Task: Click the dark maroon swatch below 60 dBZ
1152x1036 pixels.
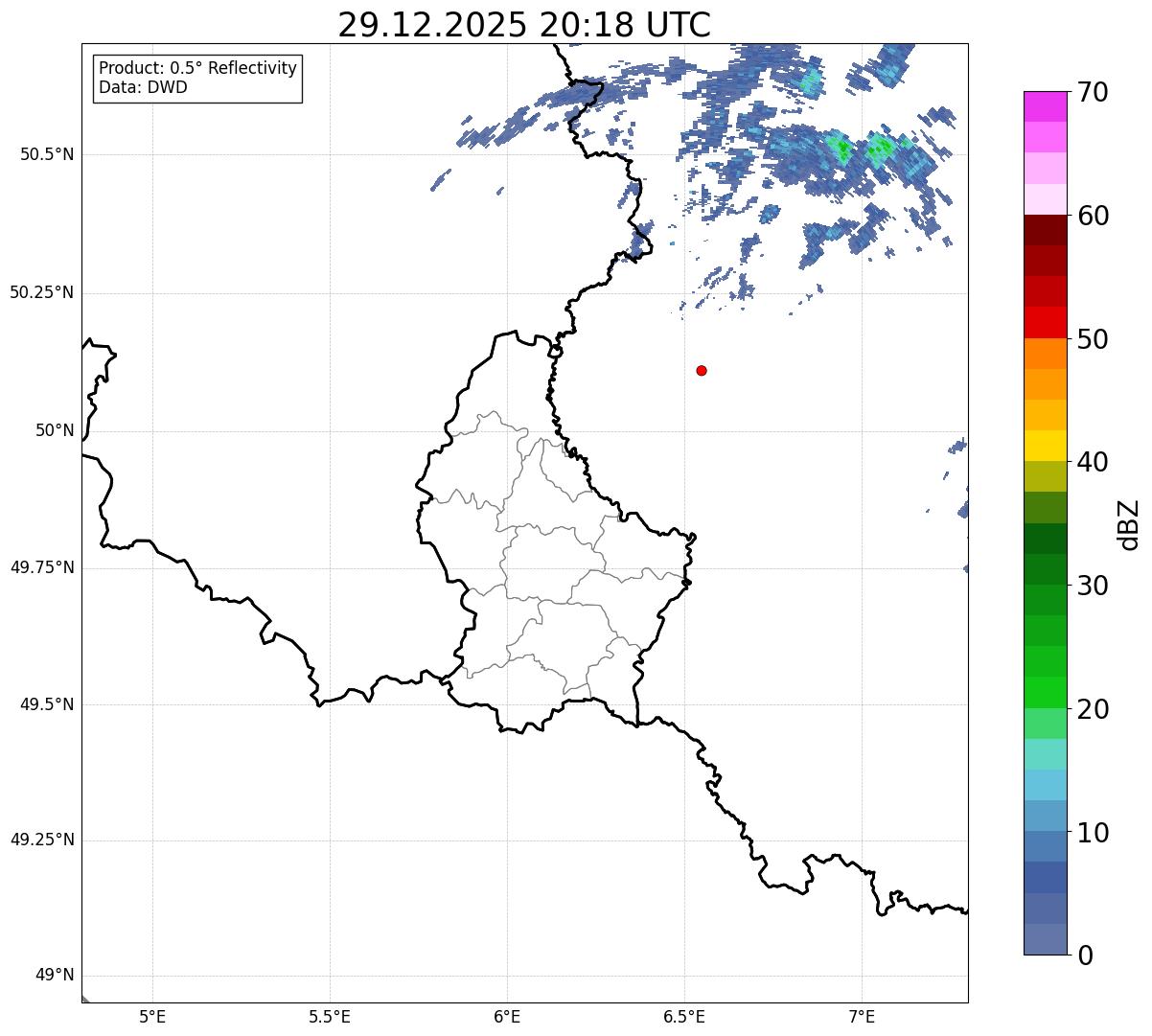Action: click(1046, 230)
